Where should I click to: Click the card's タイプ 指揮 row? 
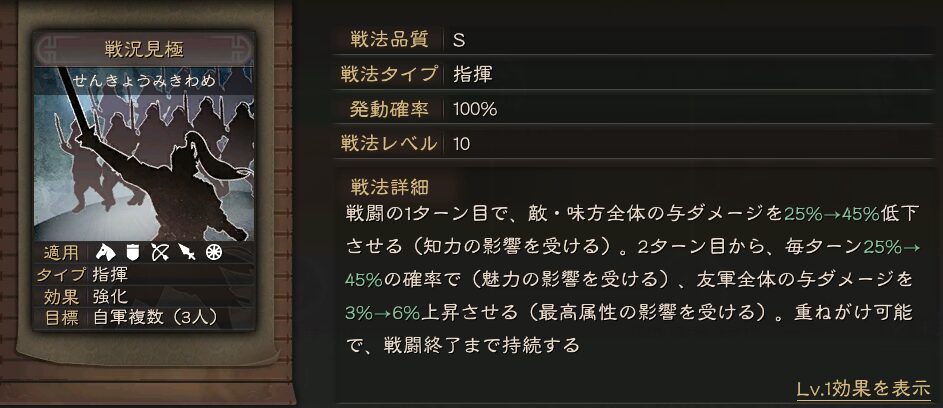tap(144, 274)
